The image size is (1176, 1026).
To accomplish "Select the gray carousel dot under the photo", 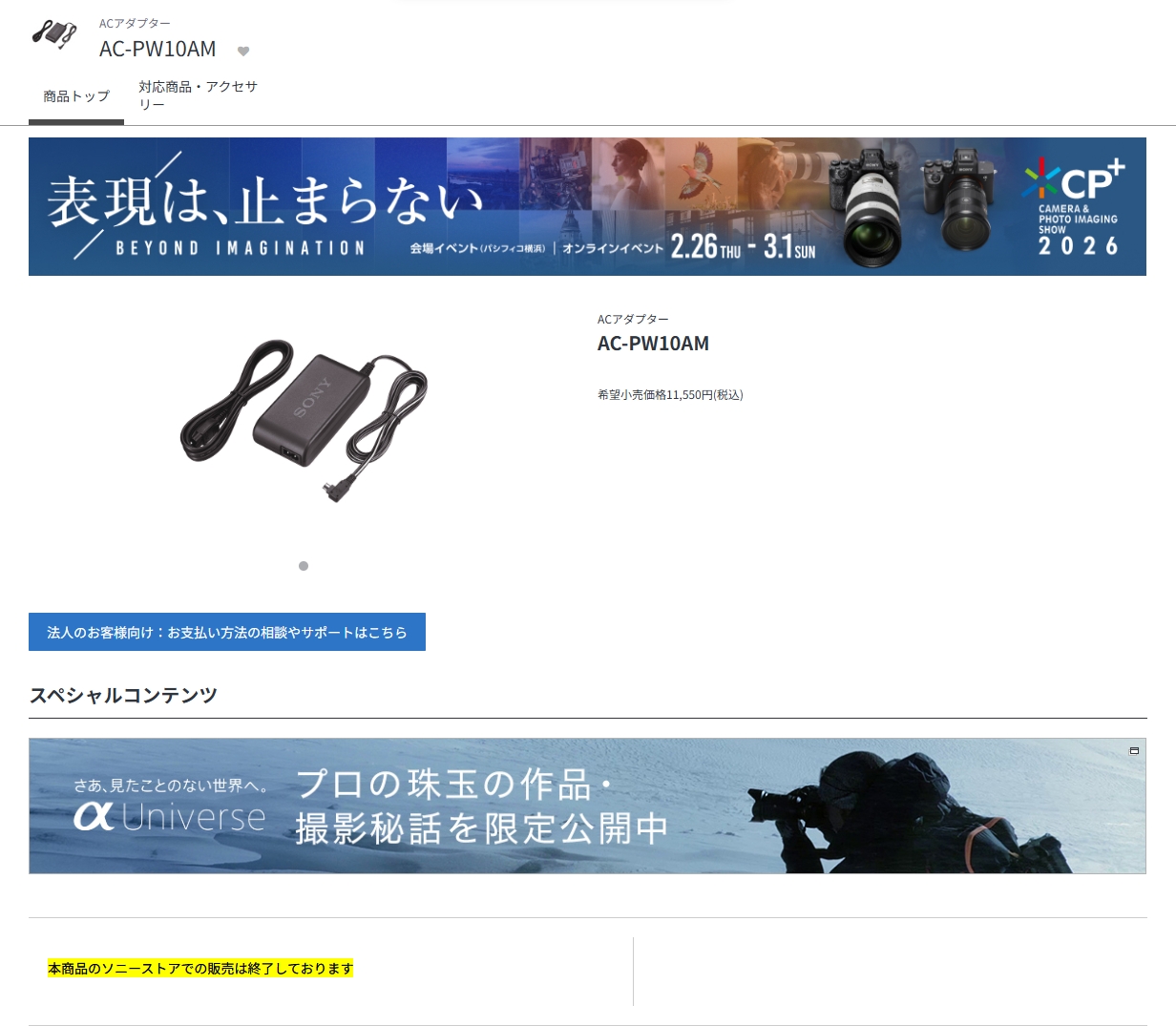I will pos(304,566).
